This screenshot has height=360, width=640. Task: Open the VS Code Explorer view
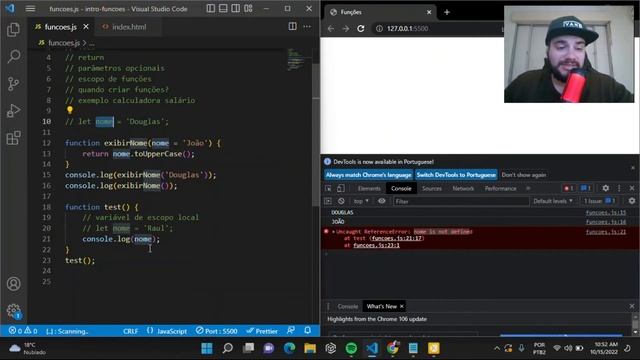click(x=13, y=29)
